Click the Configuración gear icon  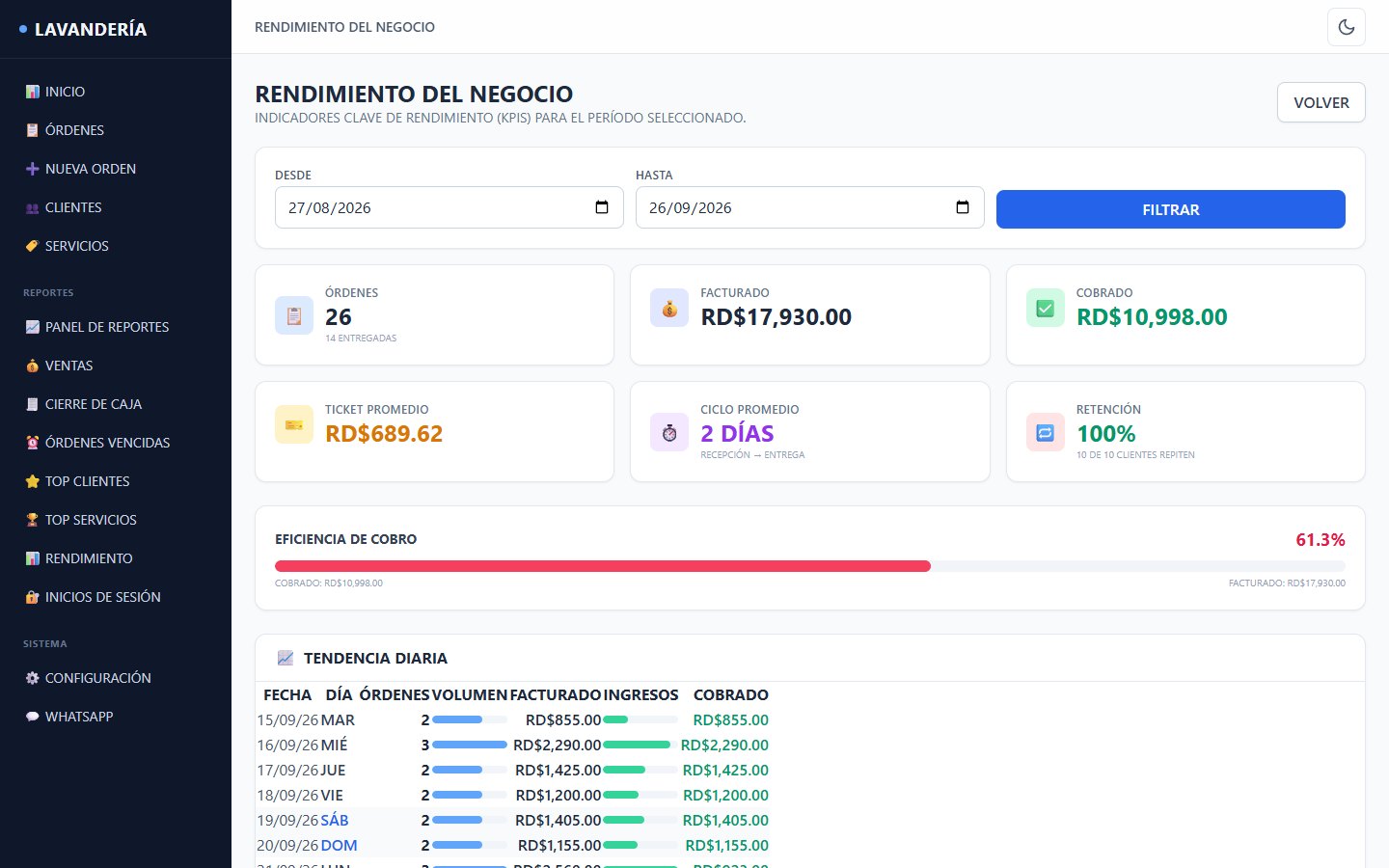click(x=33, y=678)
